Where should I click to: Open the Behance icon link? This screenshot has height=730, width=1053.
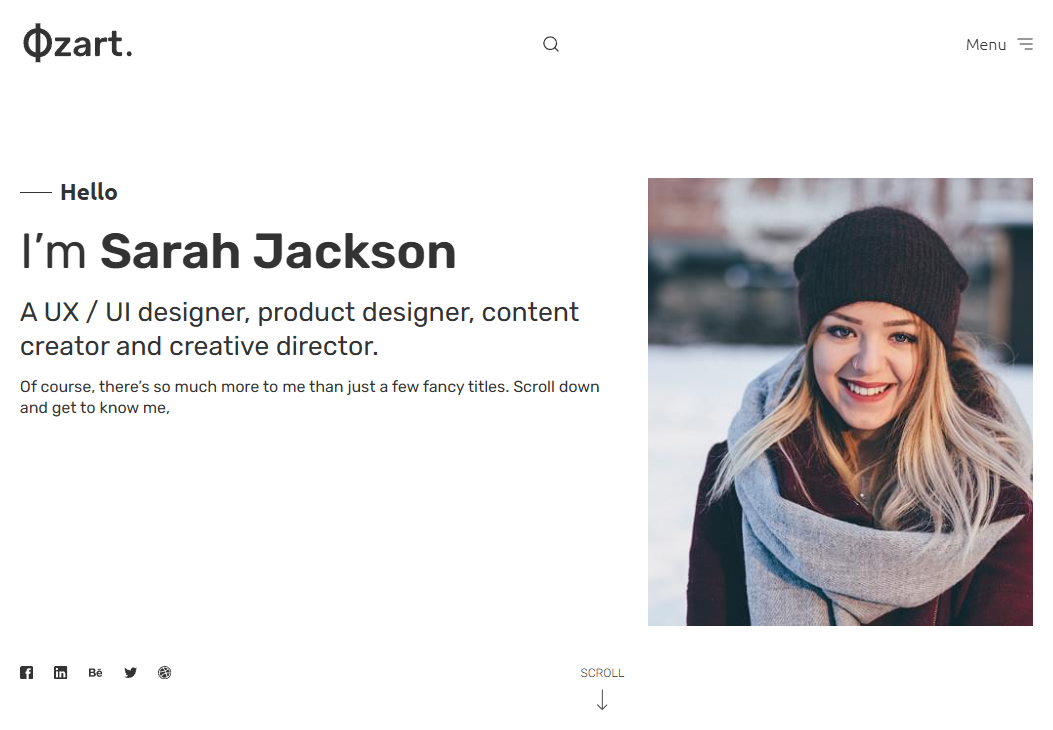pyautogui.click(x=95, y=673)
